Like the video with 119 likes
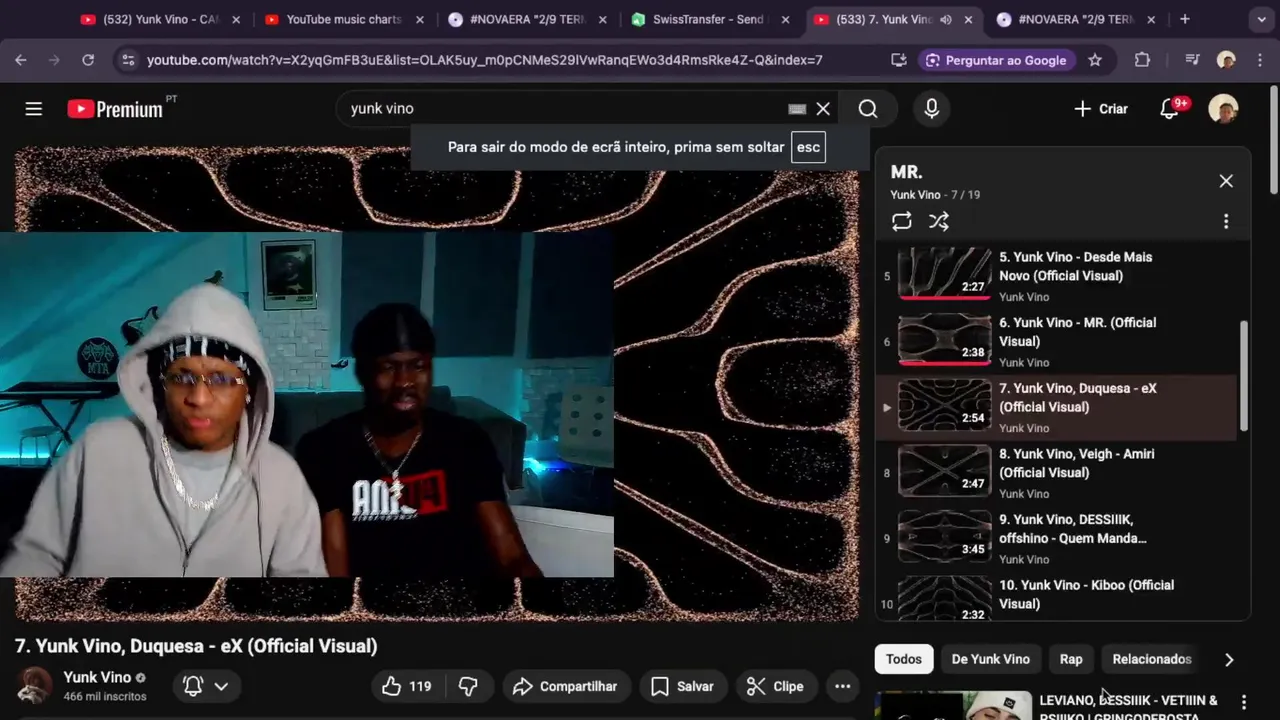 [406, 686]
